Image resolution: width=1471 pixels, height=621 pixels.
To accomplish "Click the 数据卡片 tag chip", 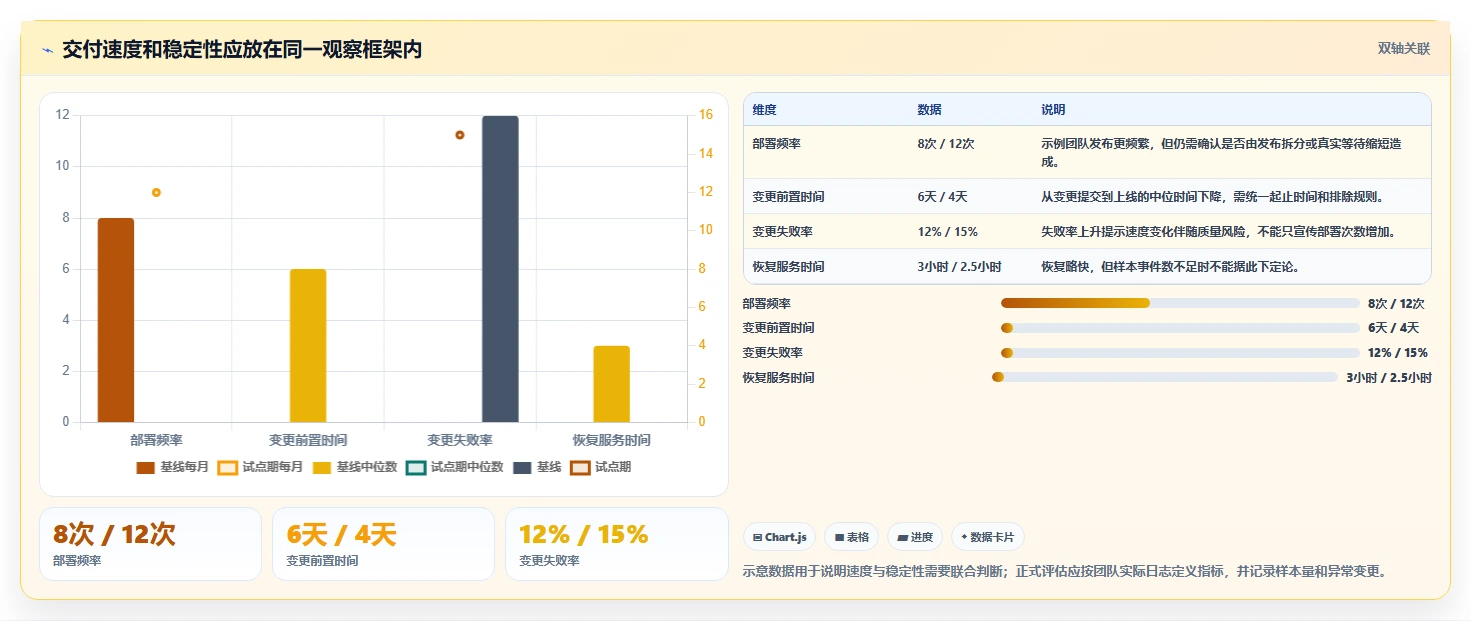I will point(988,537).
